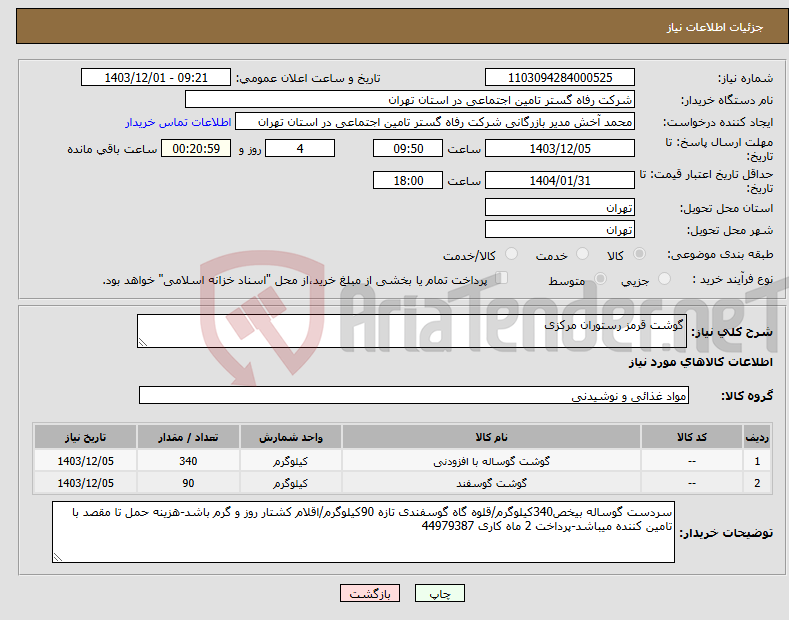789x620 pixels.
Task: Click the resize grip of the buyer notes textarea
Action: pos(58,558)
